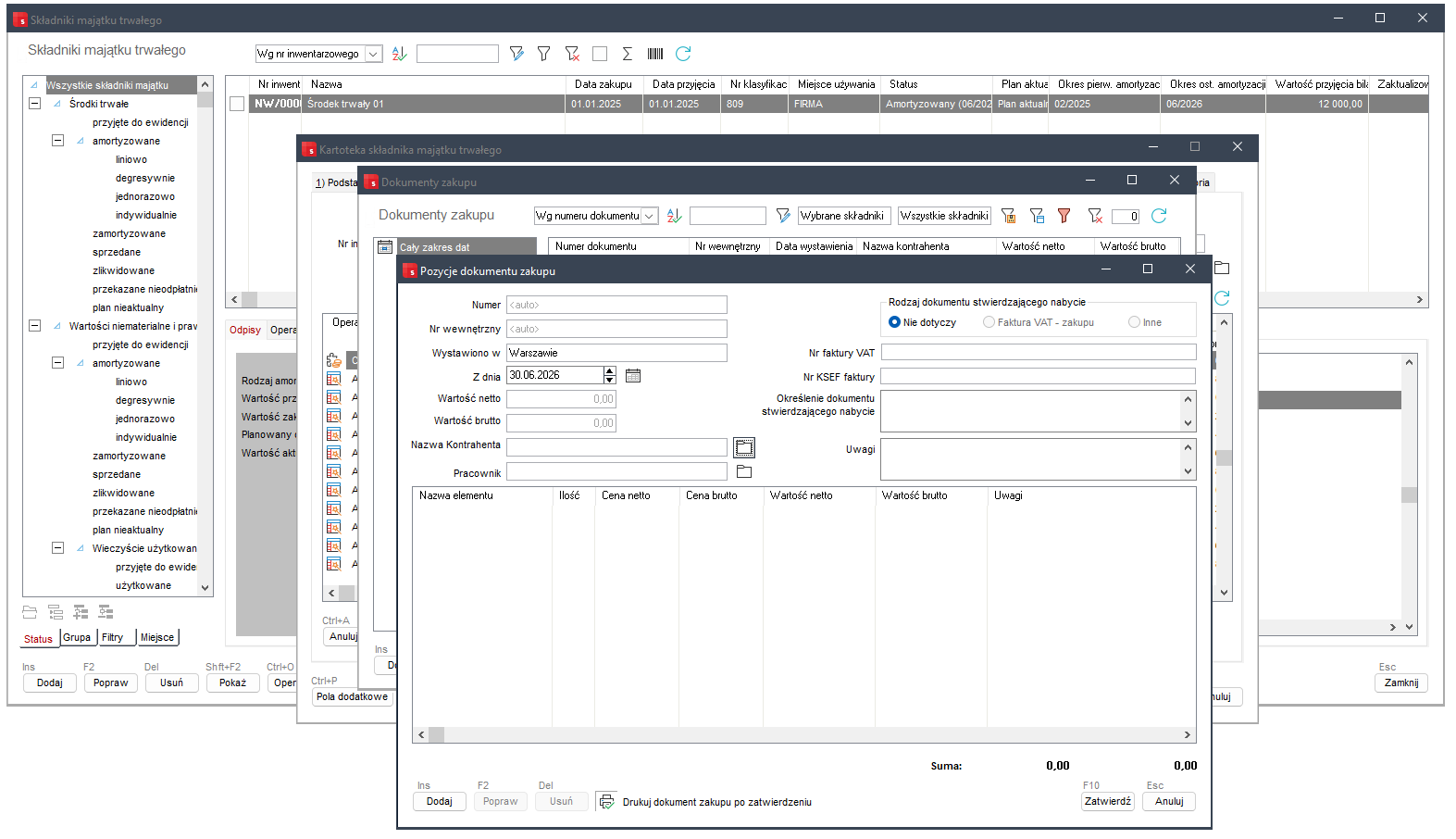Click red filter icon in Dokumenty zakupu

1064,216
